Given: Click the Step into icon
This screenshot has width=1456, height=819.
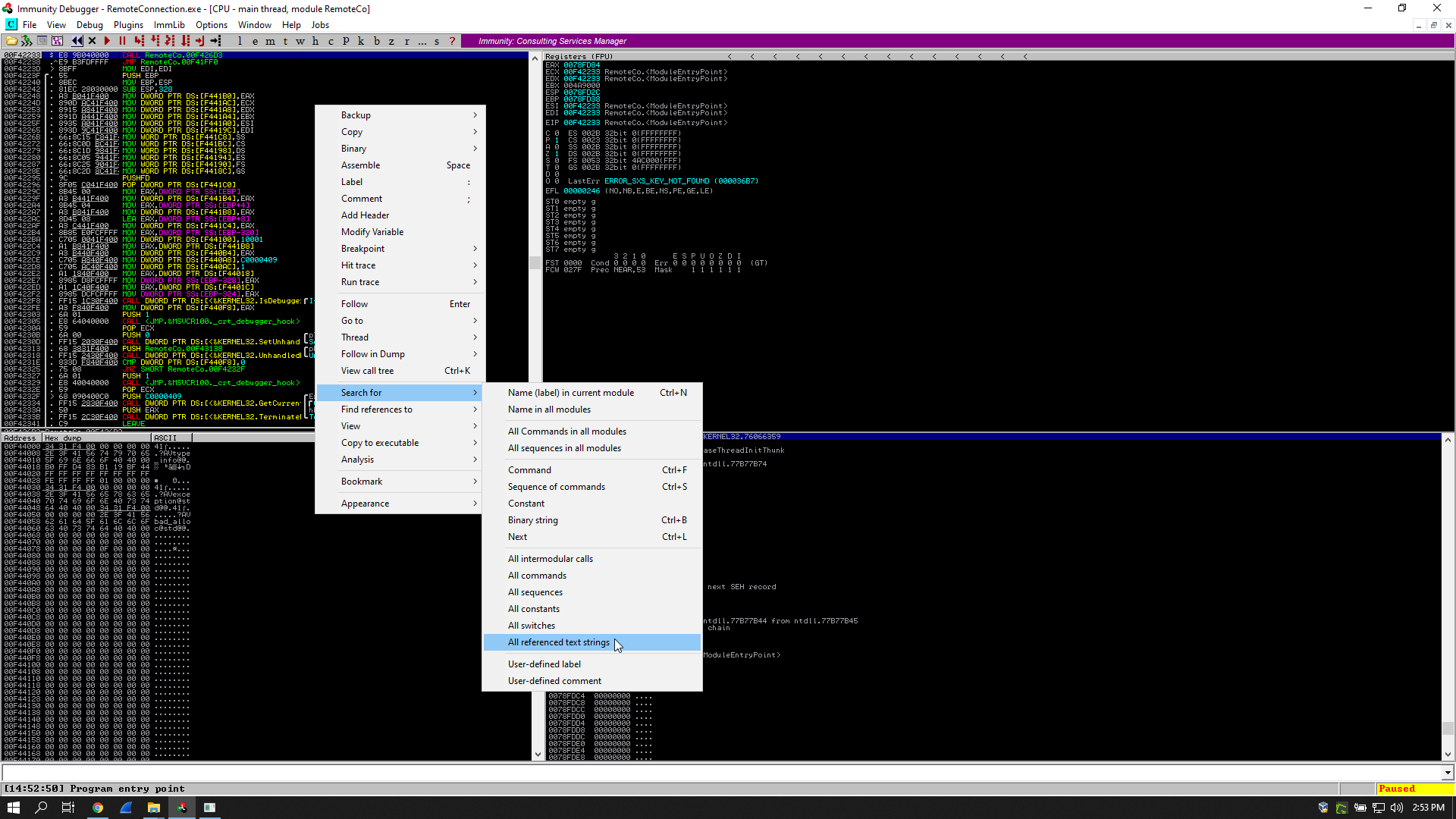Looking at the screenshot, I should pos(139,41).
